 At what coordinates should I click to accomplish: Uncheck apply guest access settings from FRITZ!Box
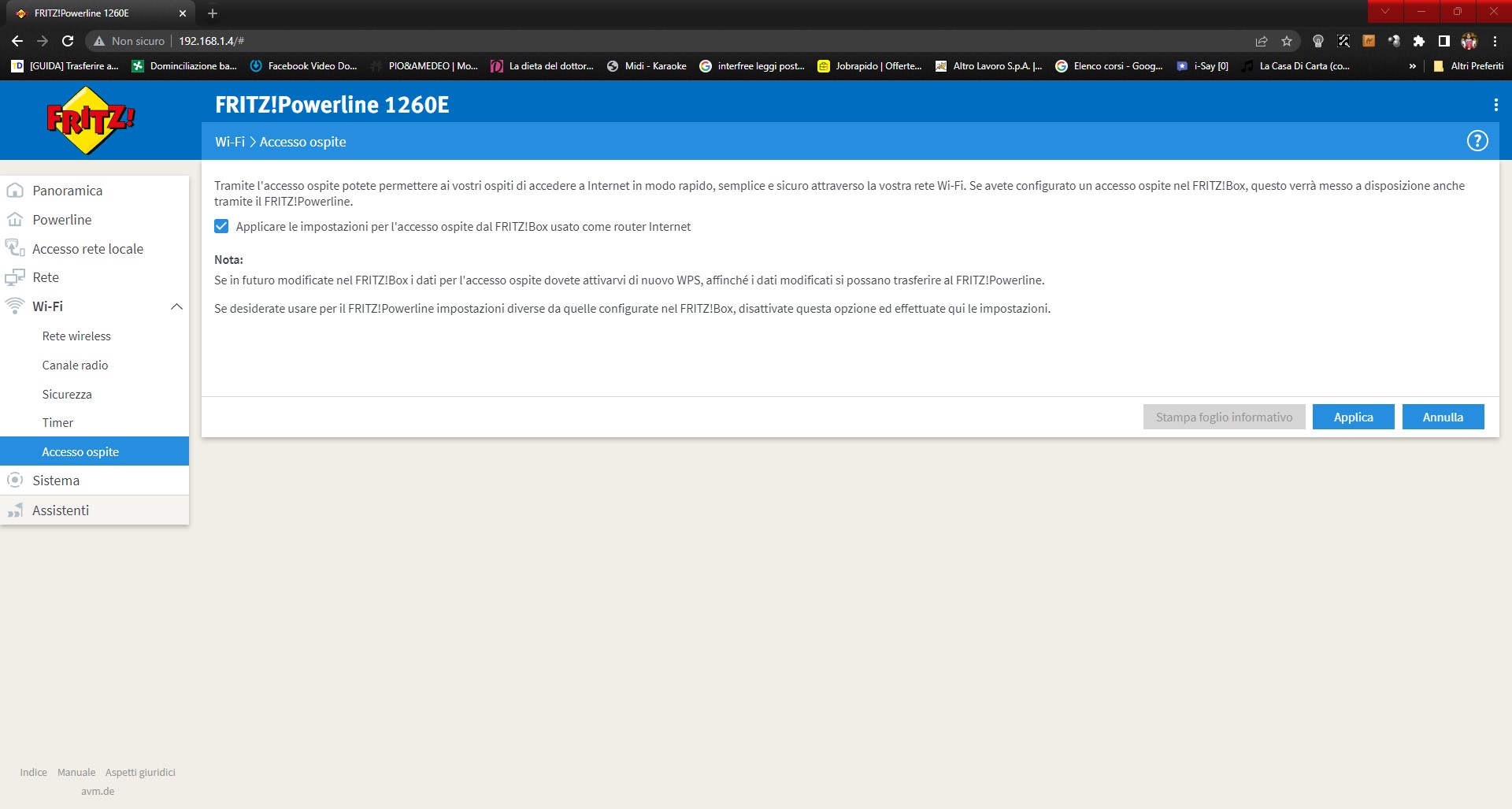(x=221, y=226)
